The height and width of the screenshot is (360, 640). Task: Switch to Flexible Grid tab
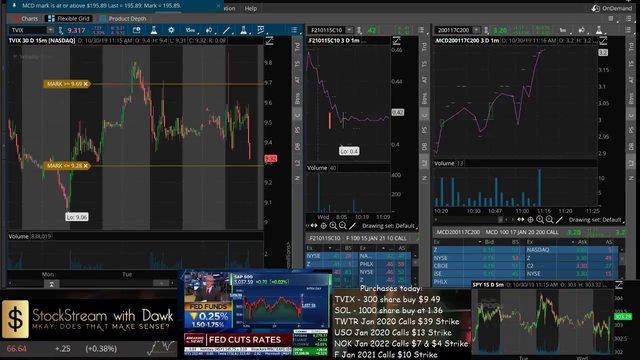tap(69, 18)
